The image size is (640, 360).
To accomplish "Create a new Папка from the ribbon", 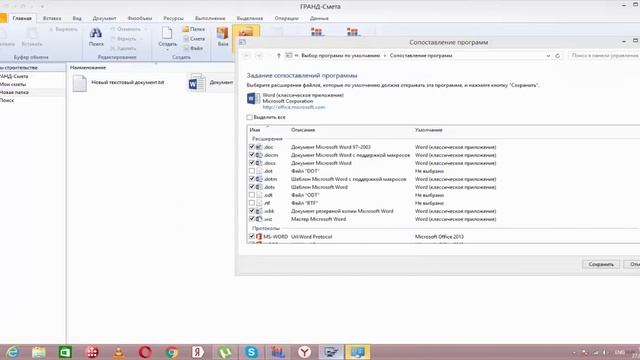I will (193, 29).
